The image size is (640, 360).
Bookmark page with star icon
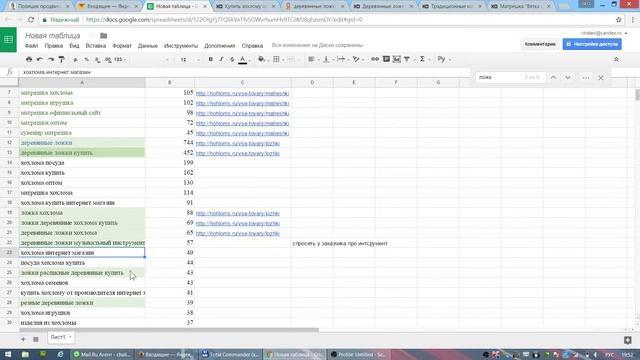[x=619, y=20]
